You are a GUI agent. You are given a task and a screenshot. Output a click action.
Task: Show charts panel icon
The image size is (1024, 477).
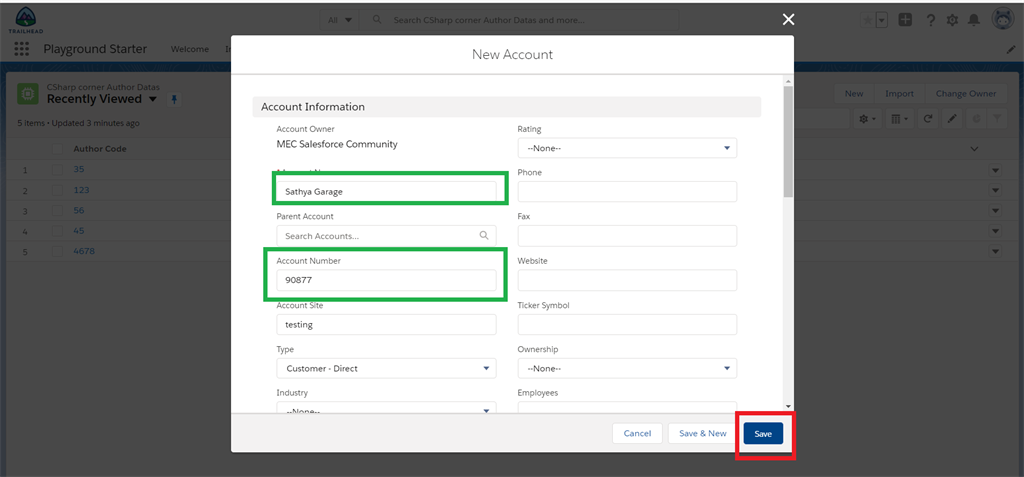pos(976,119)
